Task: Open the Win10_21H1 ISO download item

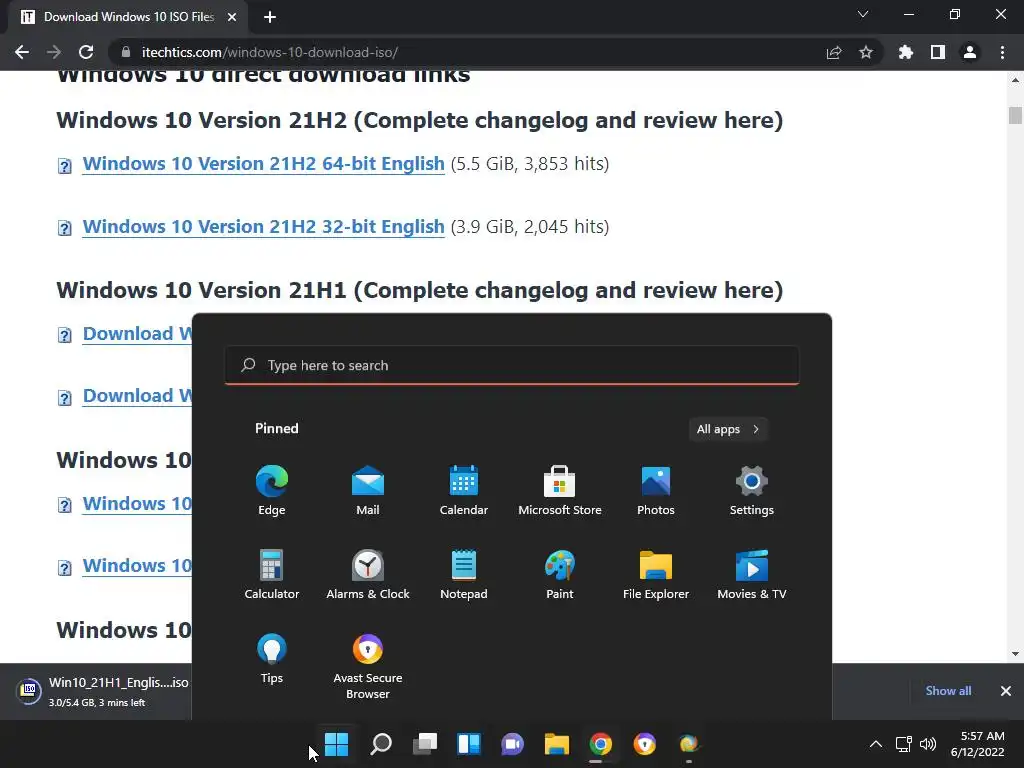Action: pos(102,691)
